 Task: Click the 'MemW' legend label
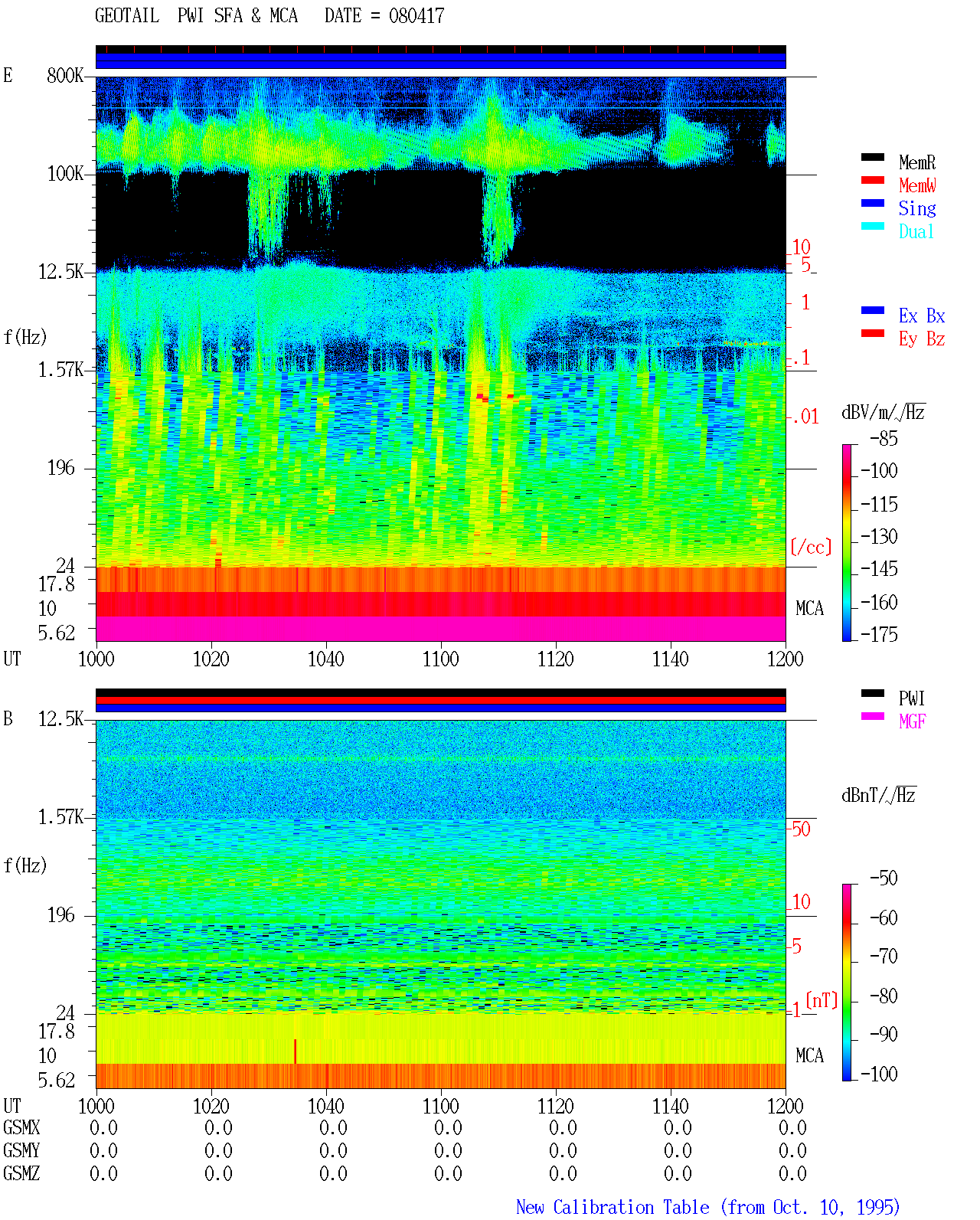pyautogui.click(x=917, y=185)
